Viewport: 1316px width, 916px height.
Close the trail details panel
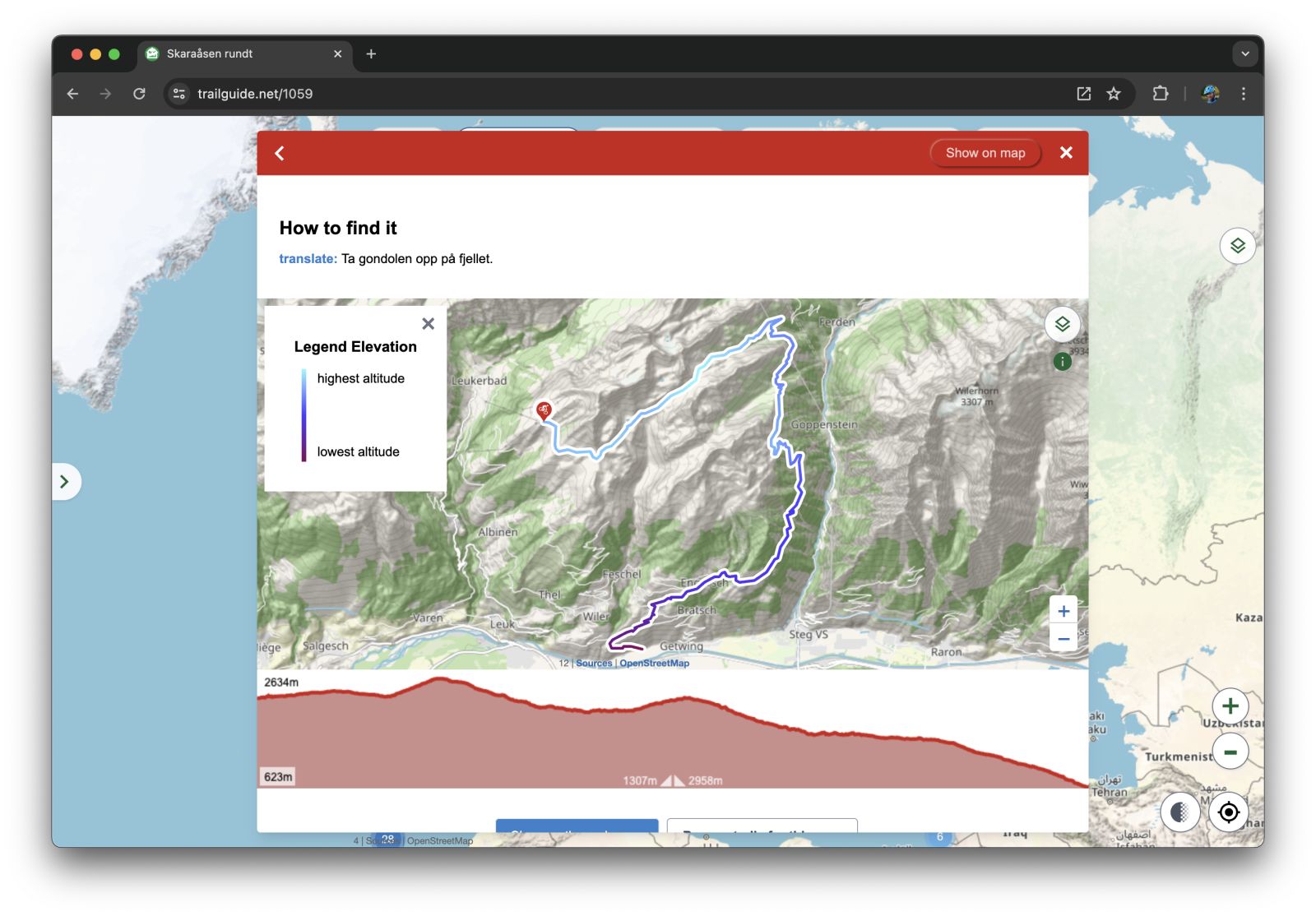tap(1066, 152)
